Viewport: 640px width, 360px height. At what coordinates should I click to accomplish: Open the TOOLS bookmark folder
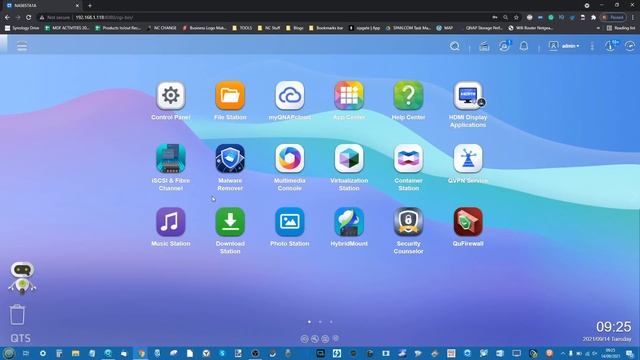(x=242, y=28)
